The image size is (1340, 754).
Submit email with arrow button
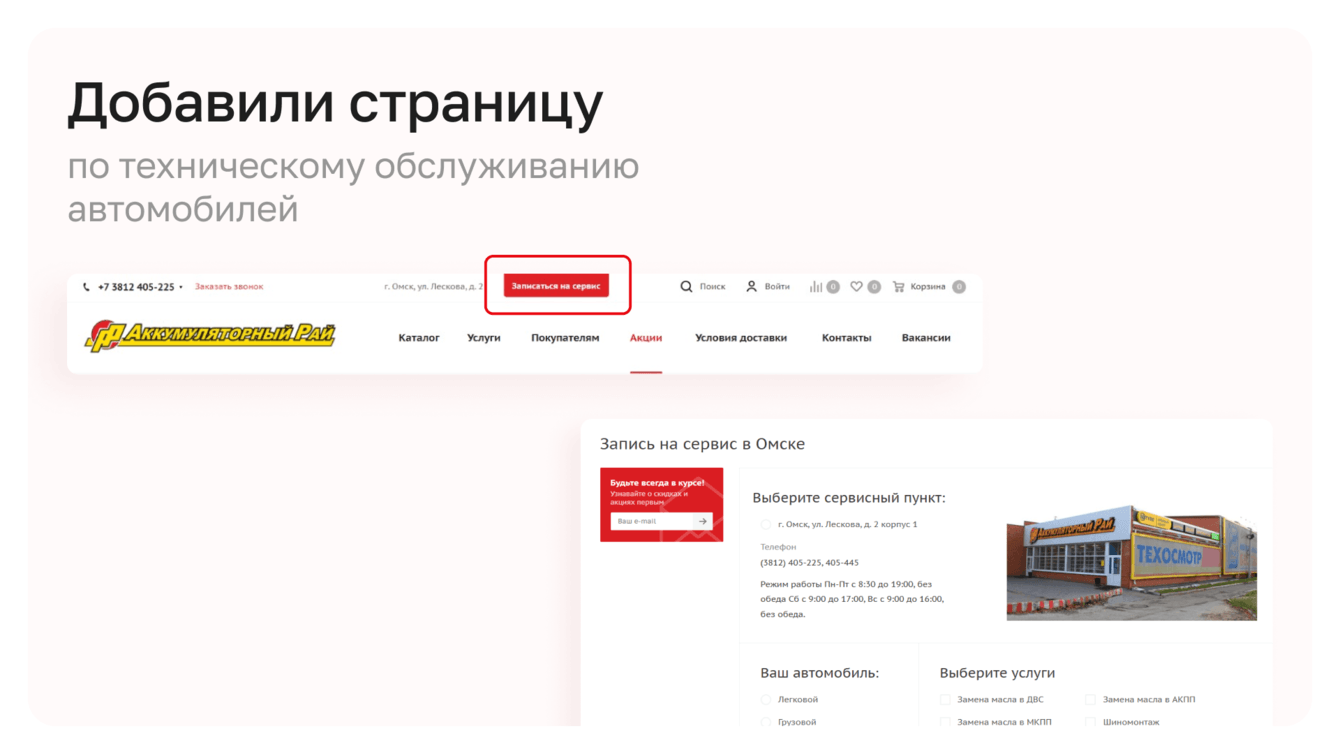tap(703, 521)
